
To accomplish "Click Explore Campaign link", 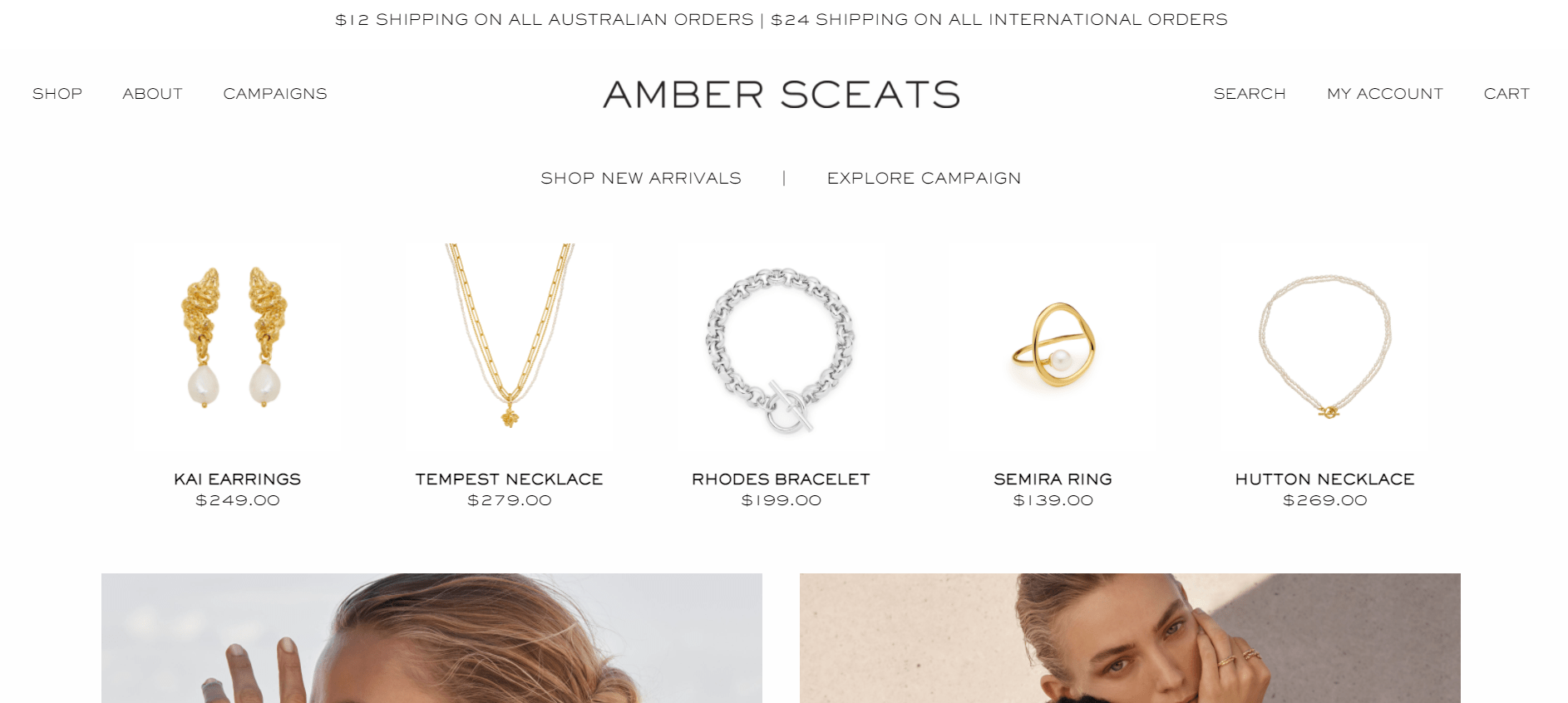I will [924, 178].
